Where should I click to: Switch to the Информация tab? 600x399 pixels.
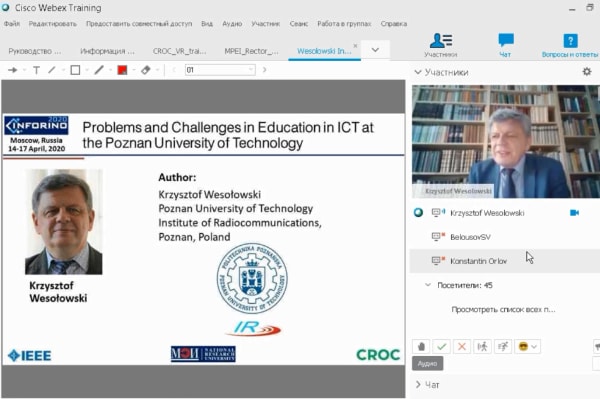click(x=108, y=51)
